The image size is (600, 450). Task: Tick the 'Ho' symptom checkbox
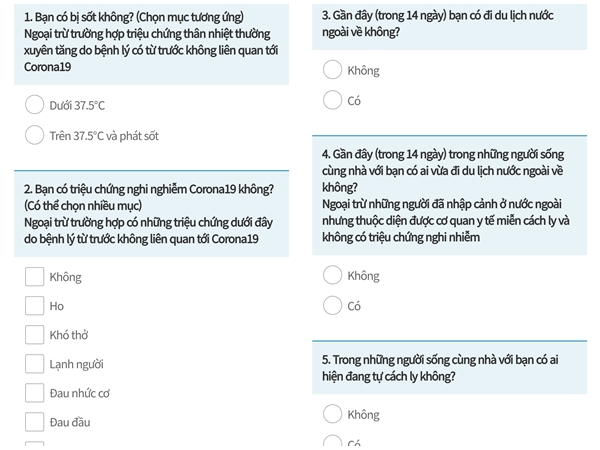[34, 306]
